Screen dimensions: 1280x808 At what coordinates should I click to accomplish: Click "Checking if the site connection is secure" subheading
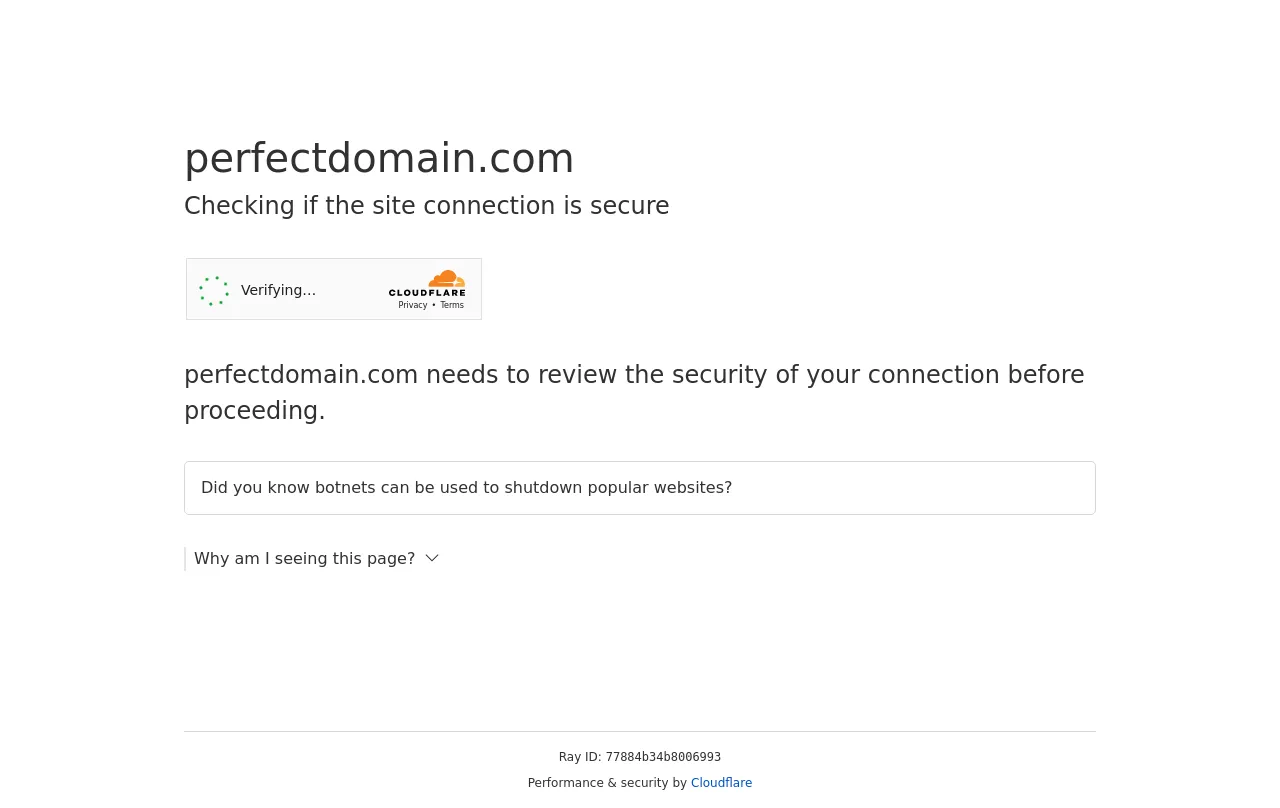(x=427, y=206)
